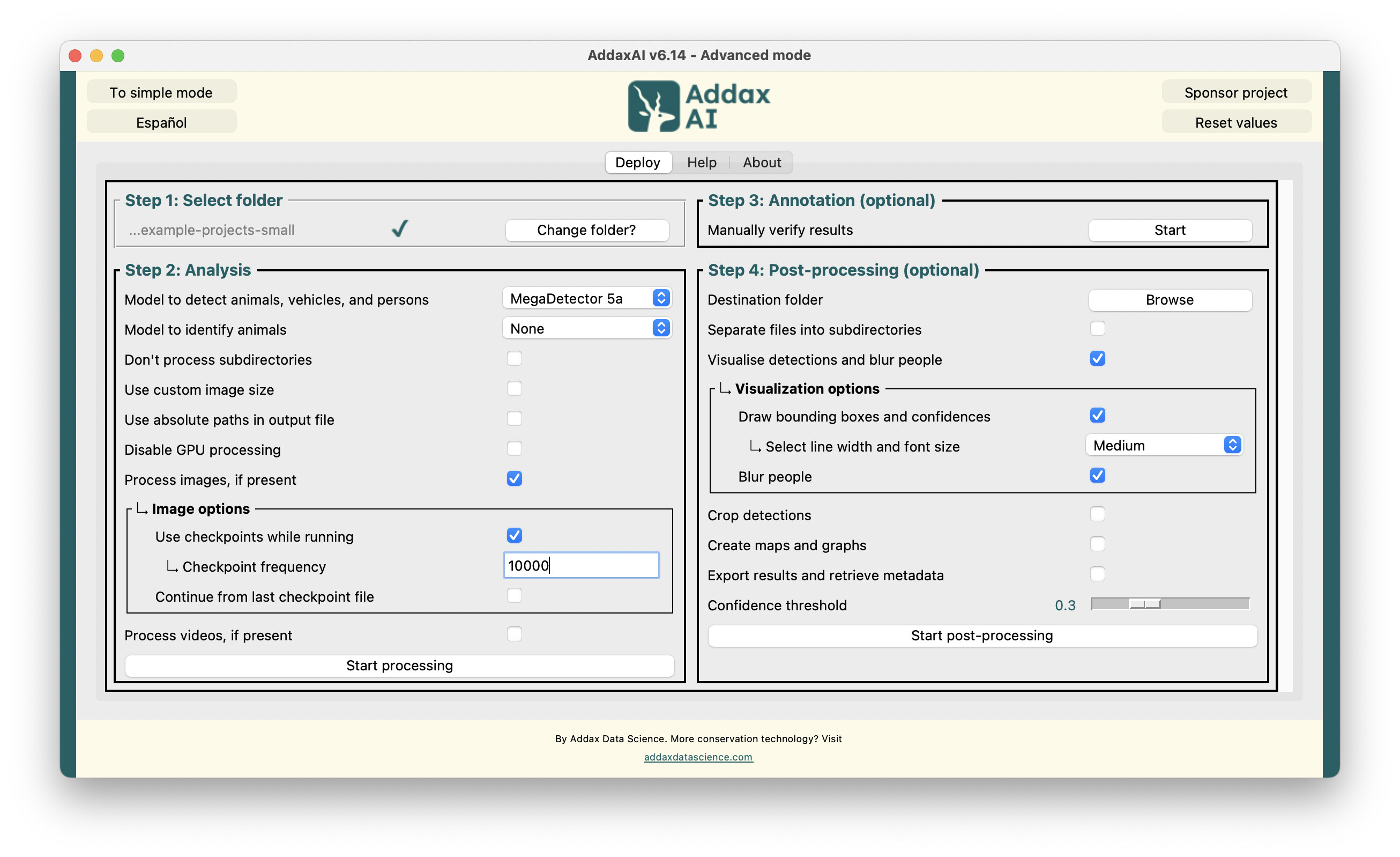Screen dimensions: 1400x857
Task: Uncheck Visualise detections and blur people
Action: (1098, 359)
